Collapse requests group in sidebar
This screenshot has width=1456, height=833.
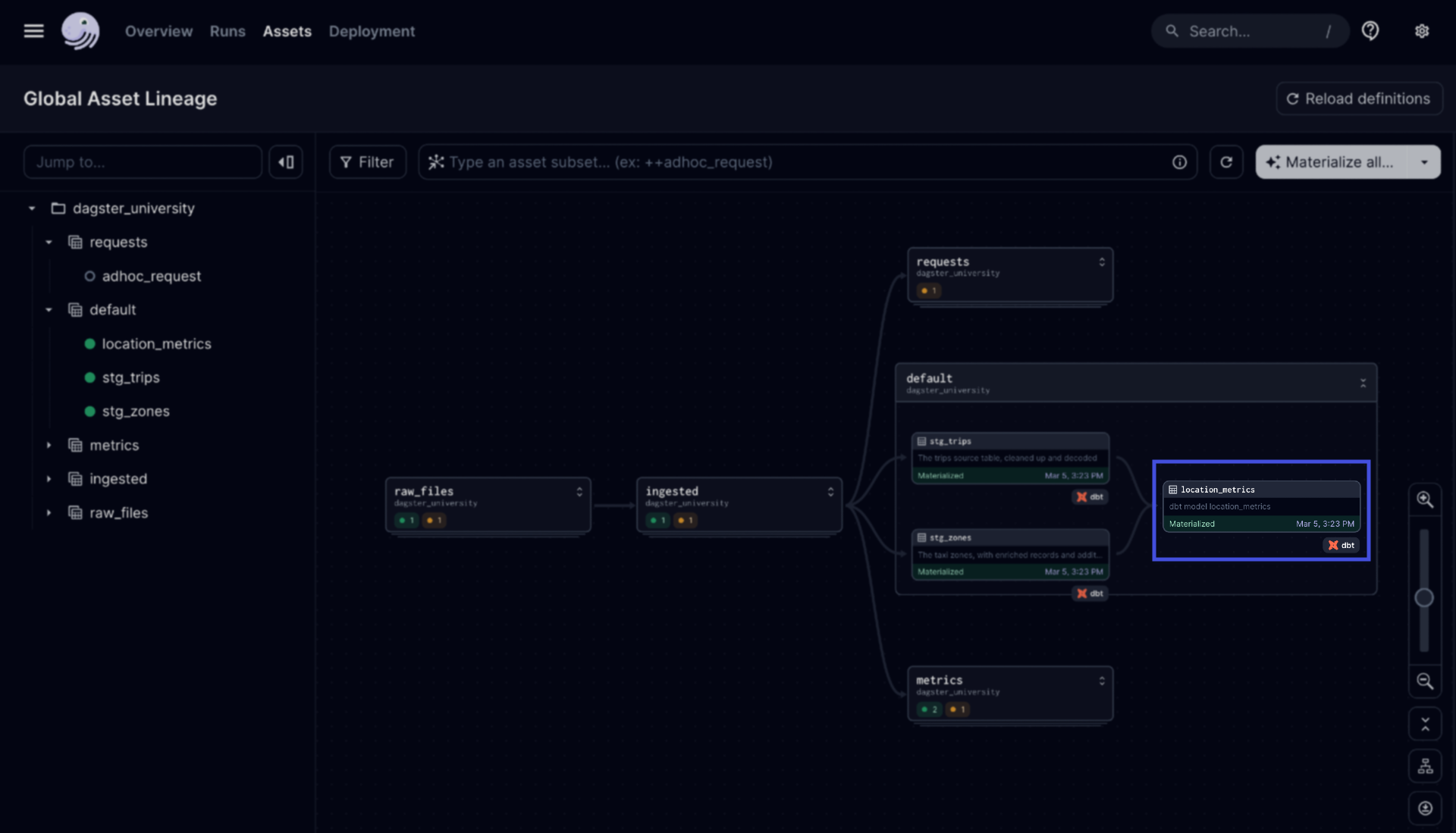[x=49, y=243]
